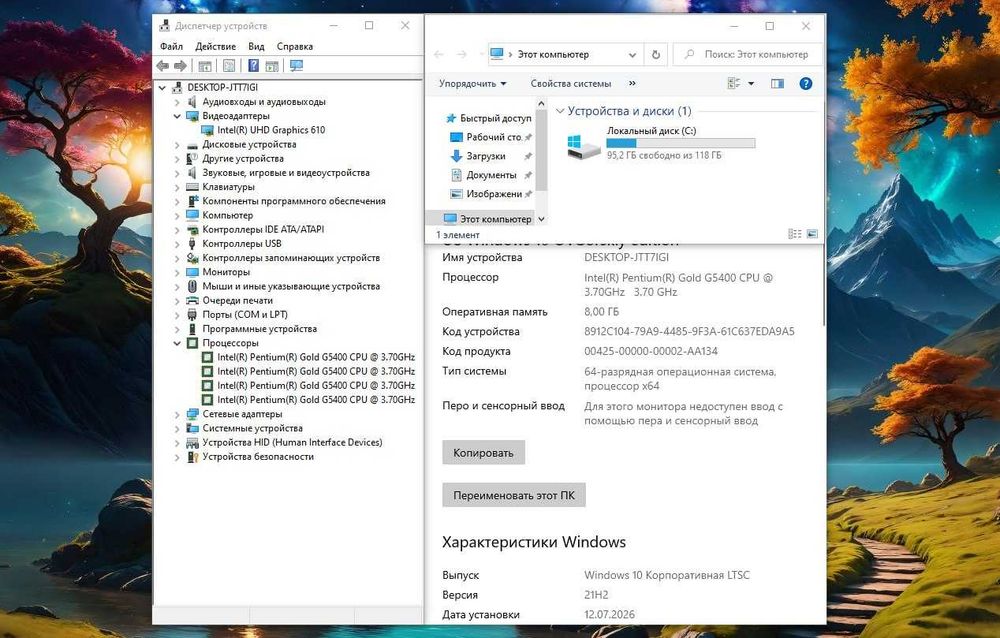Select Звуковые, игровые и видеоустройства row
Image resolution: width=1000 pixels, height=638 pixels.
click(278, 173)
